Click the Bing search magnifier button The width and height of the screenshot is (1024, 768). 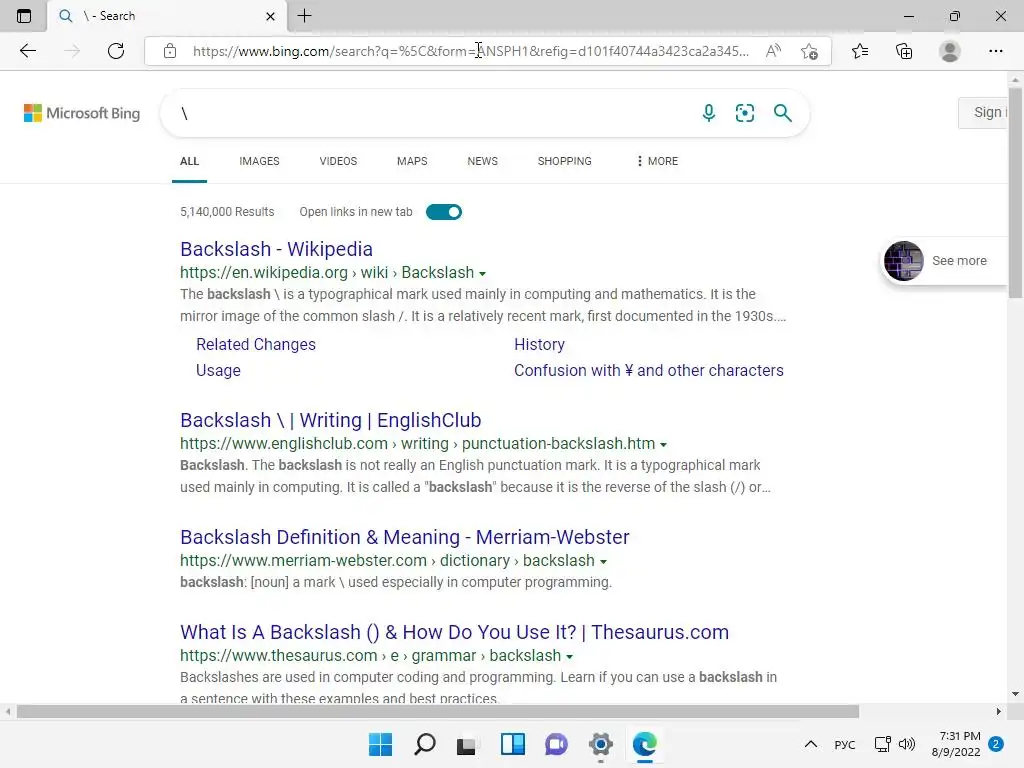782,113
